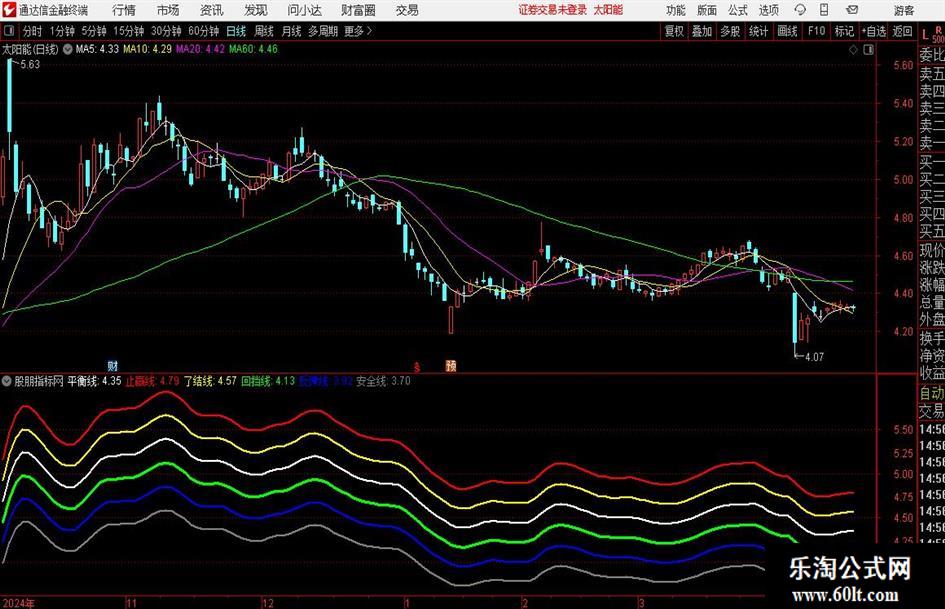Open the 交易 menu

407,10
